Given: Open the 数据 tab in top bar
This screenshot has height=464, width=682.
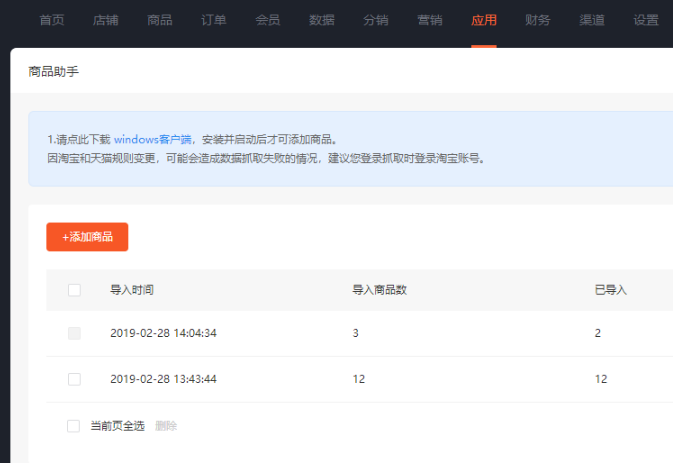Looking at the screenshot, I should [x=322, y=20].
